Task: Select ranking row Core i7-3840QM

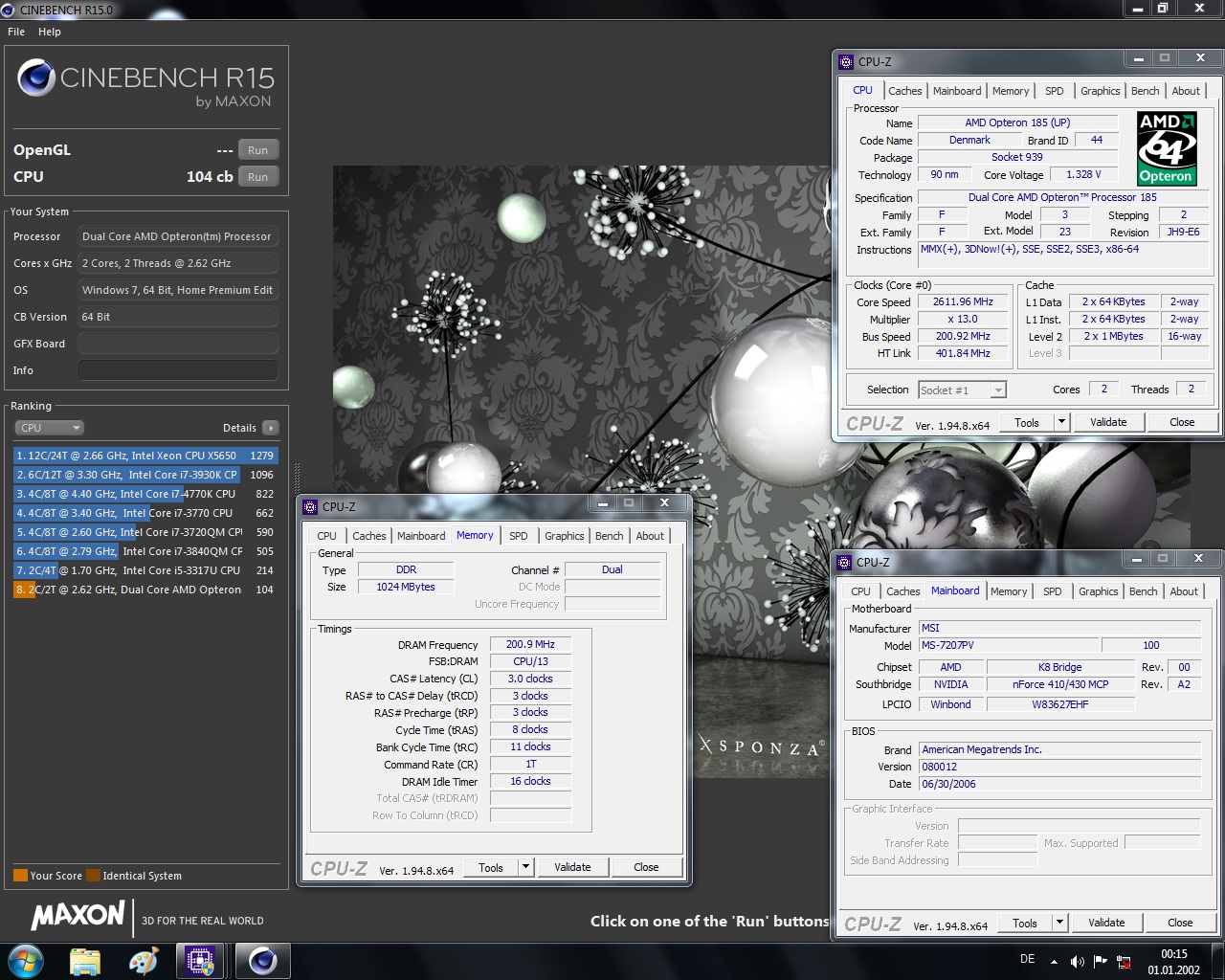Action: click(145, 551)
